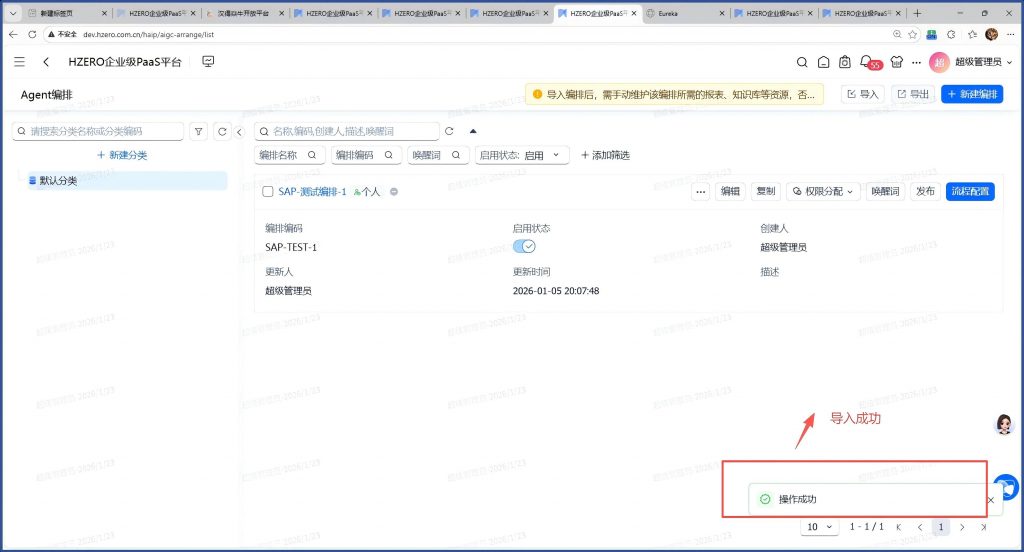Open the hamburger navigation menu
This screenshot has width=1024, height=552.
(20, 62)
